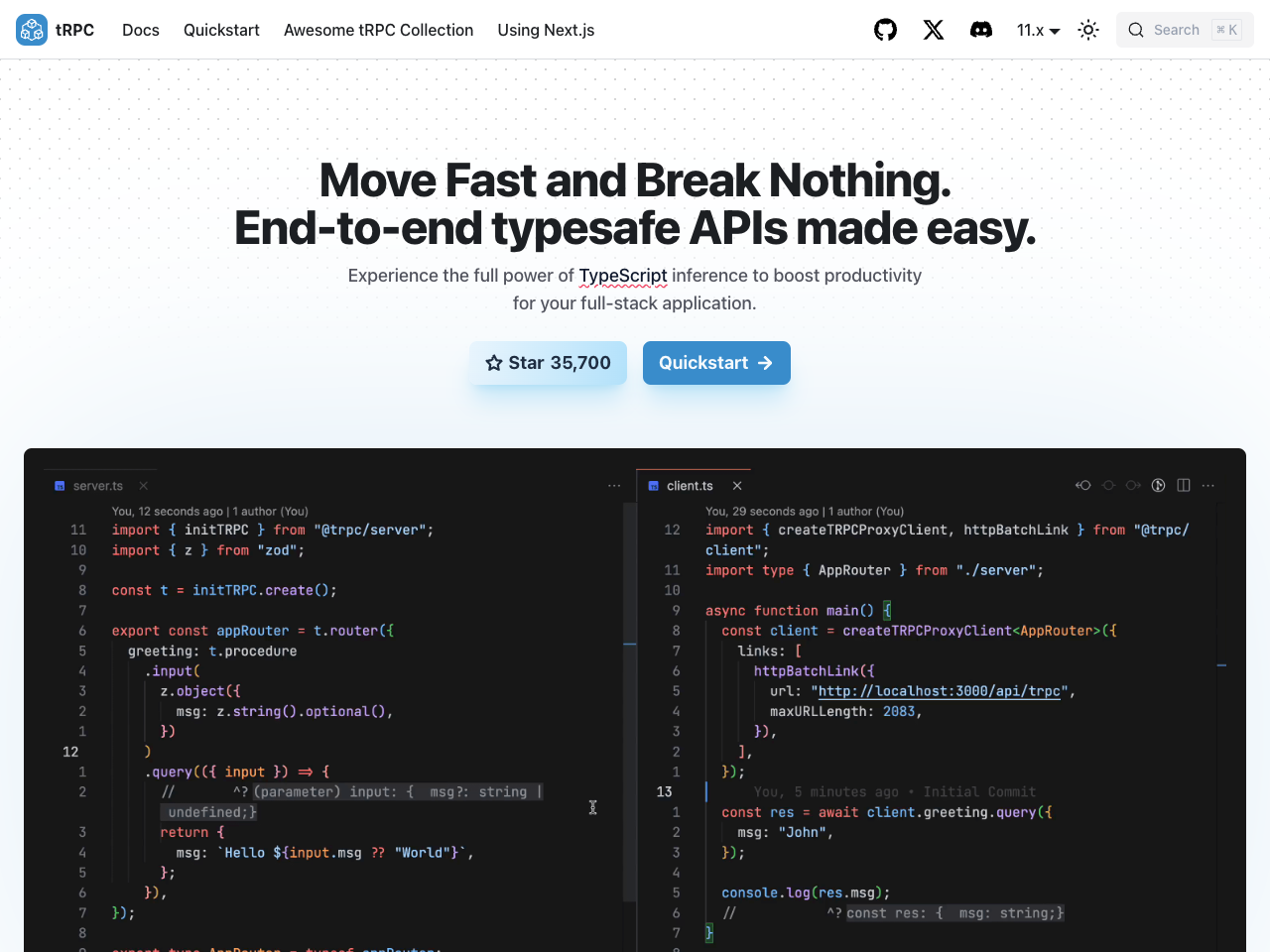Click the Star 35,700 button
Viewport: 1270px width, 952px height.
coord(548,363)
